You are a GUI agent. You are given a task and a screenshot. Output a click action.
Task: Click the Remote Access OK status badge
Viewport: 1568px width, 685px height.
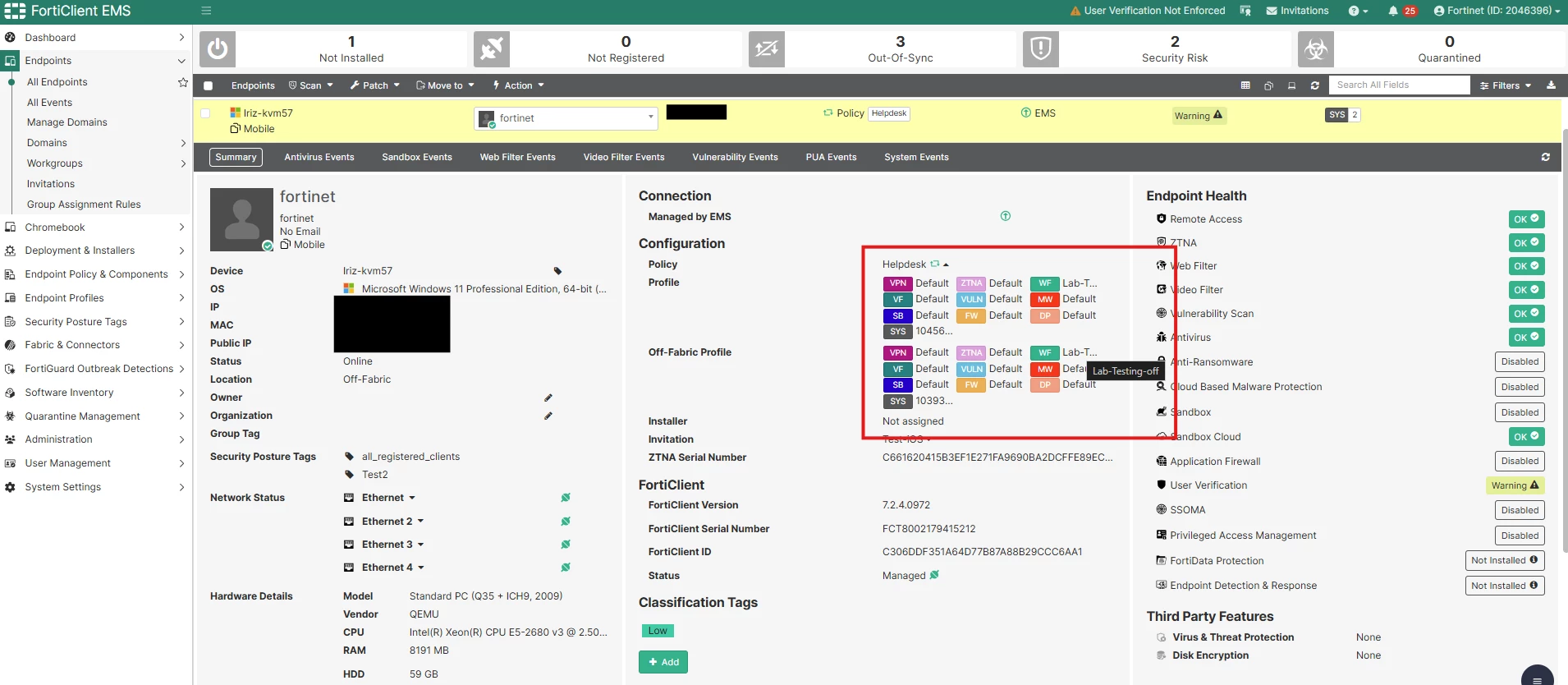coord(1526,219)
